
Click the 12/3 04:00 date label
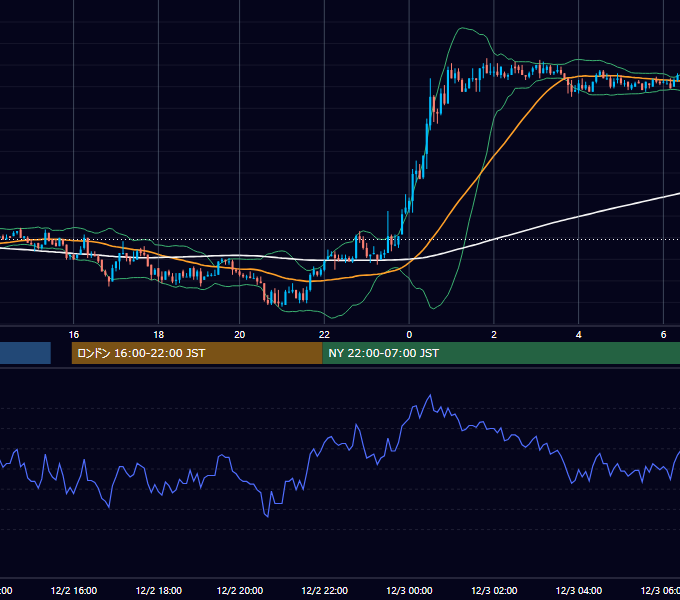coord(579,591)
